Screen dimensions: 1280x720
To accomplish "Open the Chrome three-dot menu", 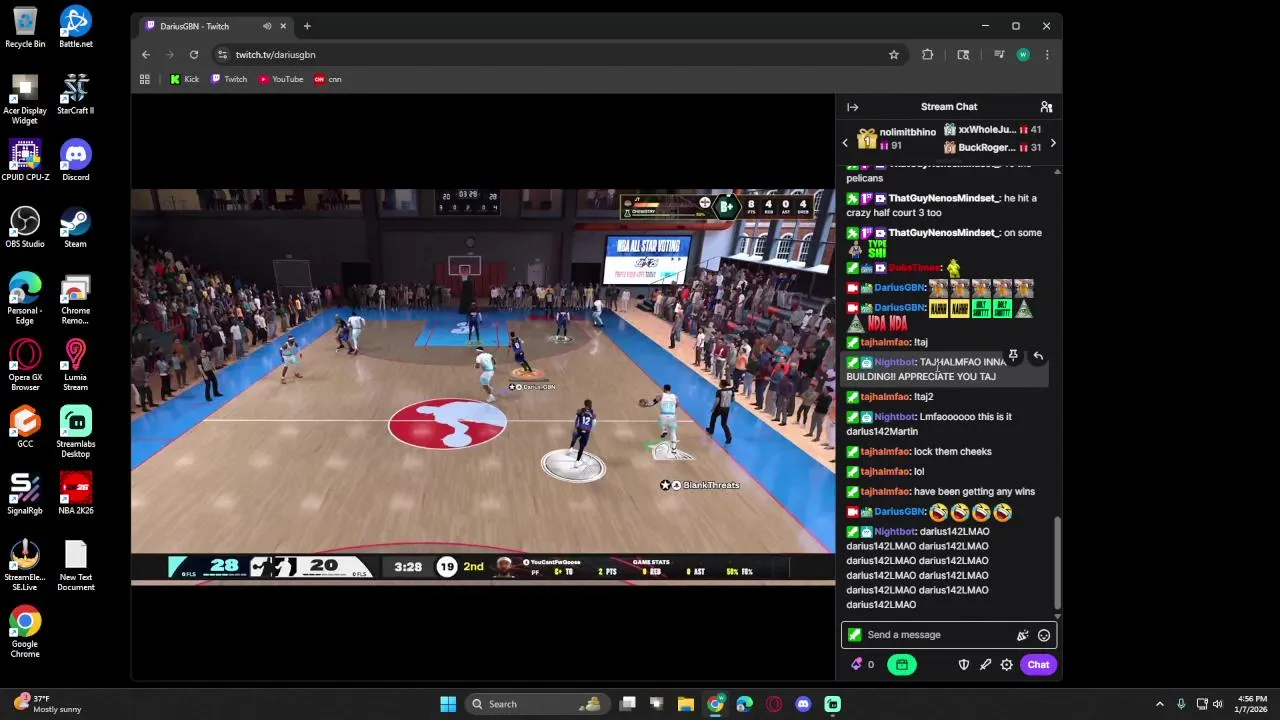I will 1047,55.
